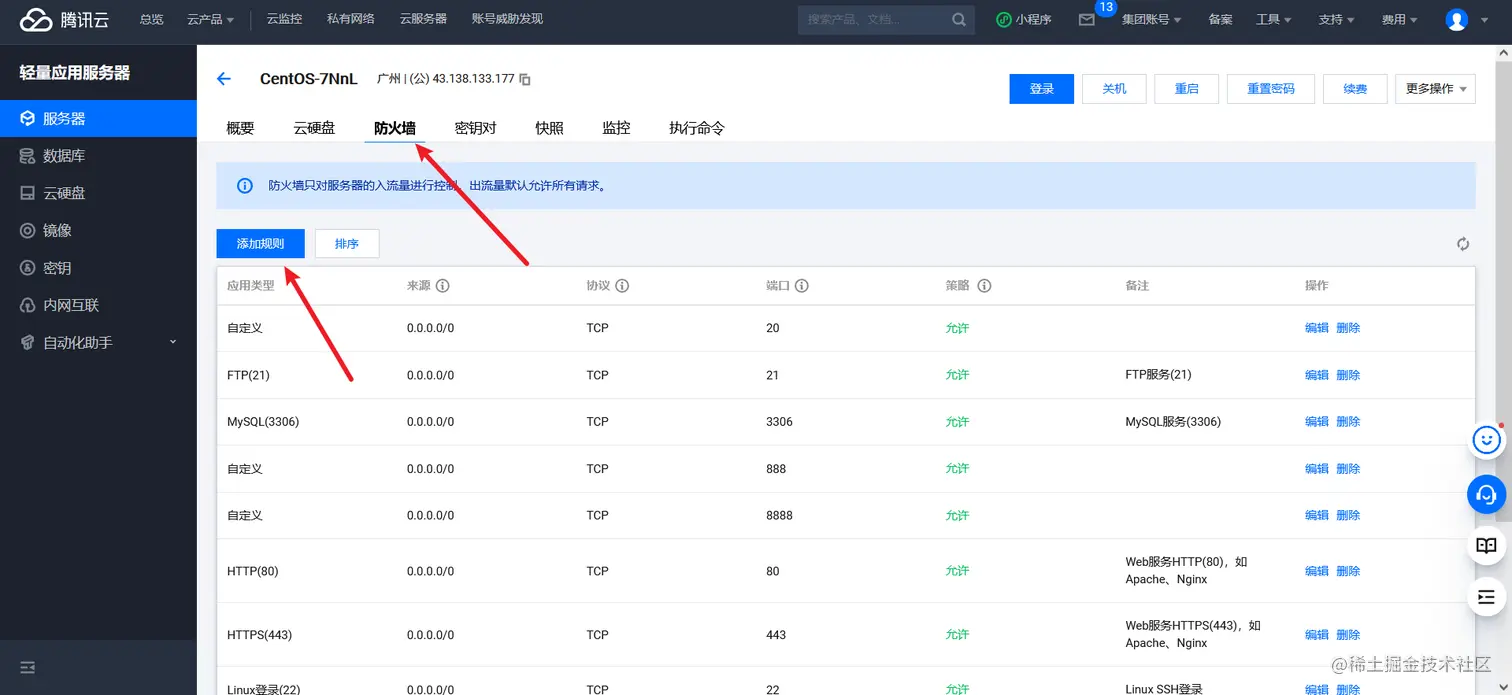Open the smiley feedback floating button
Image resolution: width=1512 pixels, height=695 pixels.
click(x=1486, y=440)
